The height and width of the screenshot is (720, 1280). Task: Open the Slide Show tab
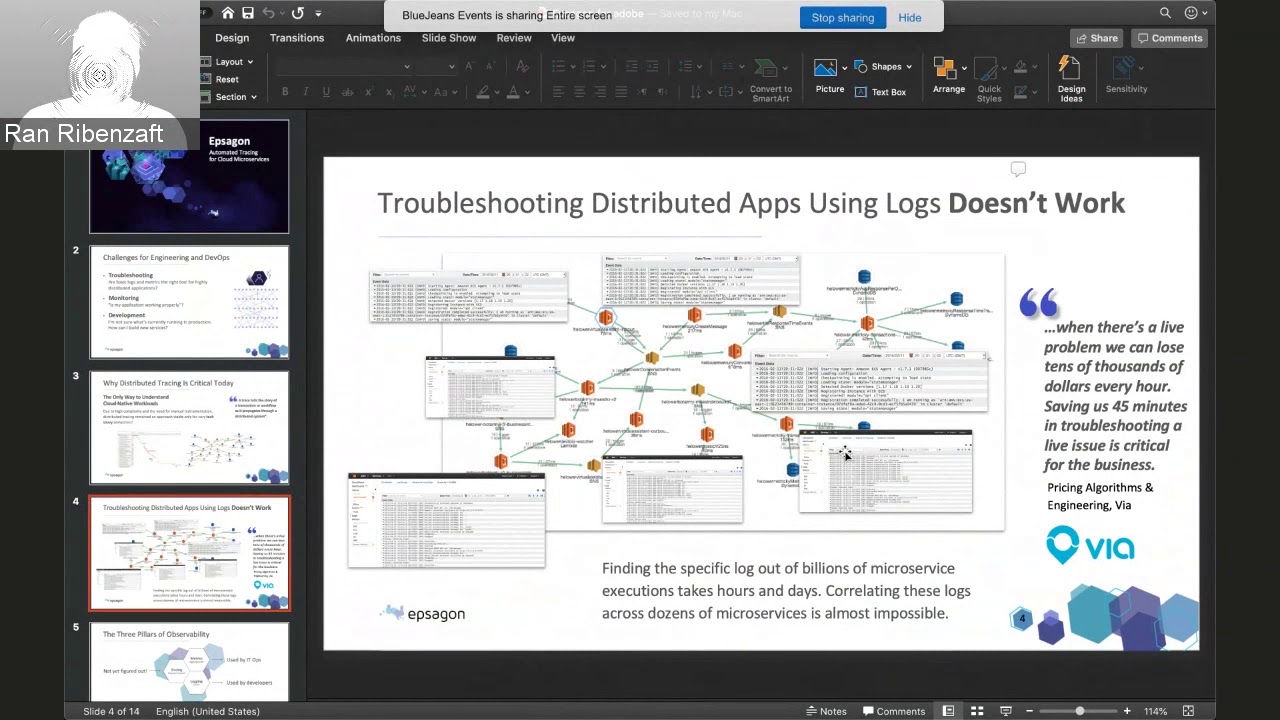point(449,38)
